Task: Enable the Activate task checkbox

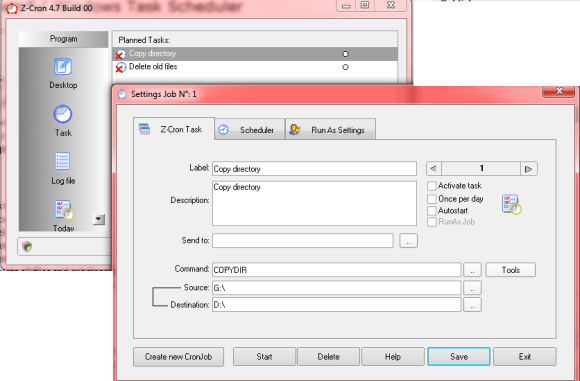Action: point(432,186)
